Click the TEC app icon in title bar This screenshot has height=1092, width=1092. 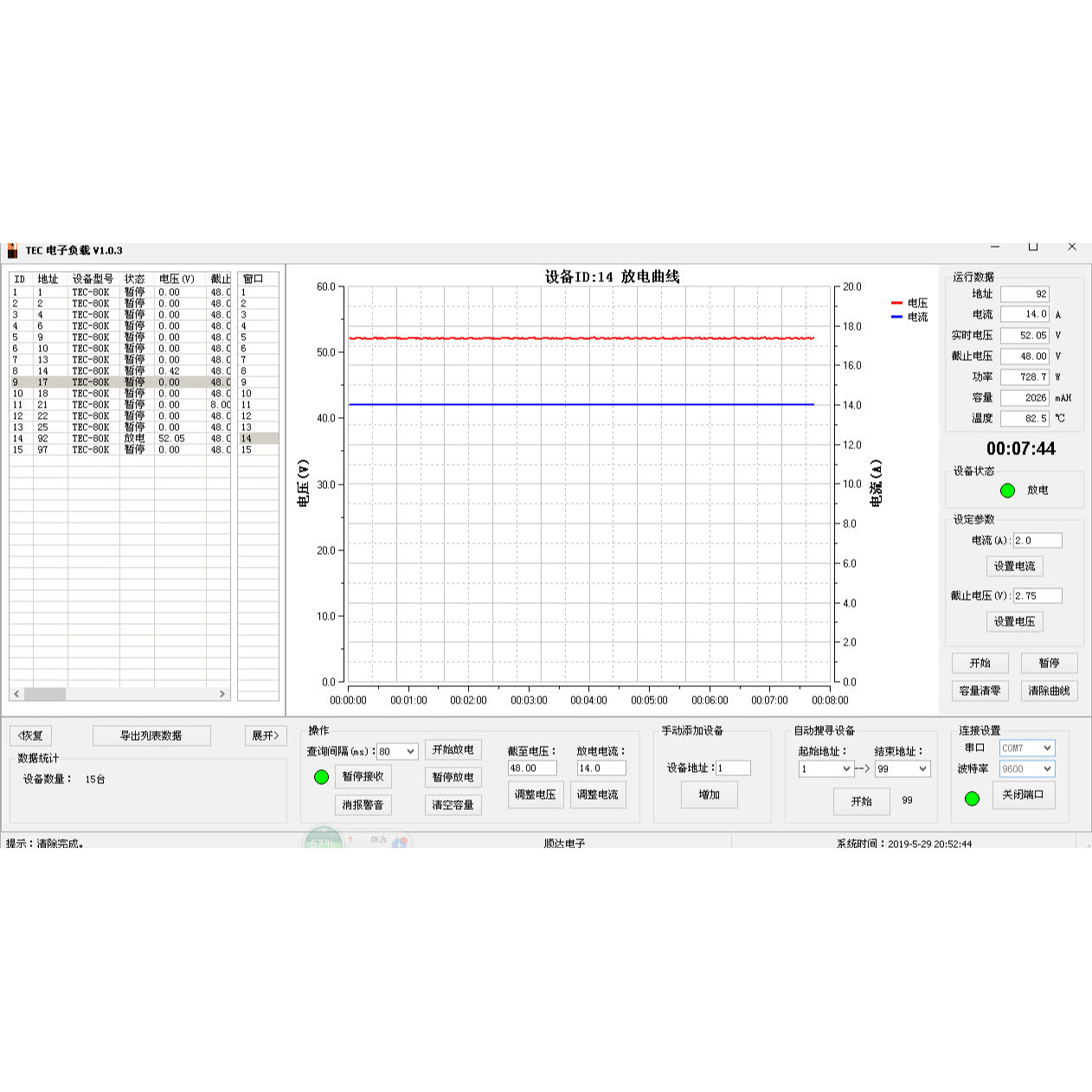click(x=12, y=251)
